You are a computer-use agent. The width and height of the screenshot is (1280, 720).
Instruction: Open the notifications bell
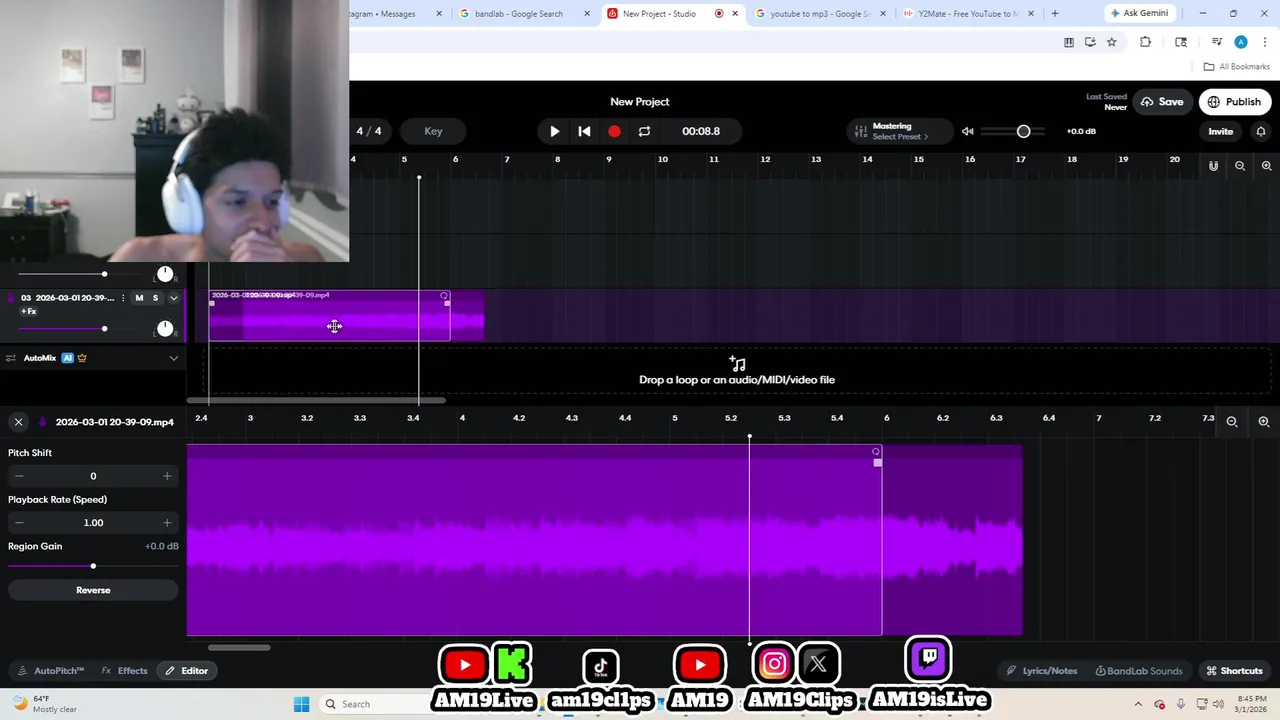pos(1261,131)
